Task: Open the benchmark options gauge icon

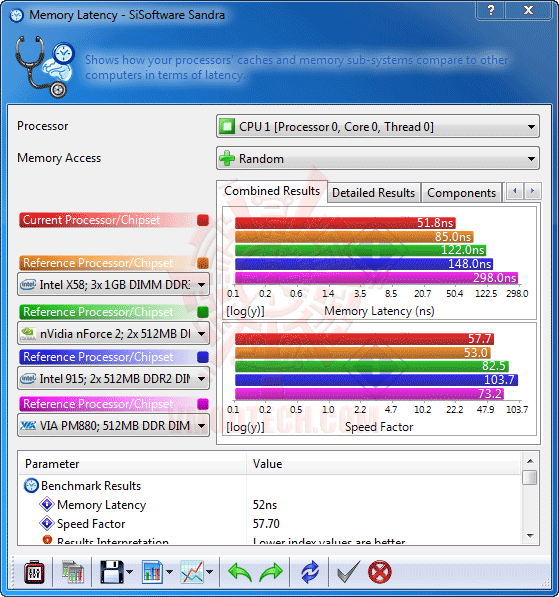Action: pos(34,572)
